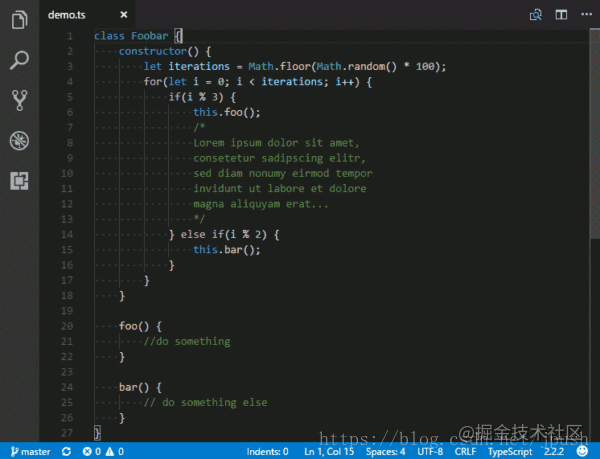Click 'invidunt ut labore et dolore' line

(x=279, y=189)
